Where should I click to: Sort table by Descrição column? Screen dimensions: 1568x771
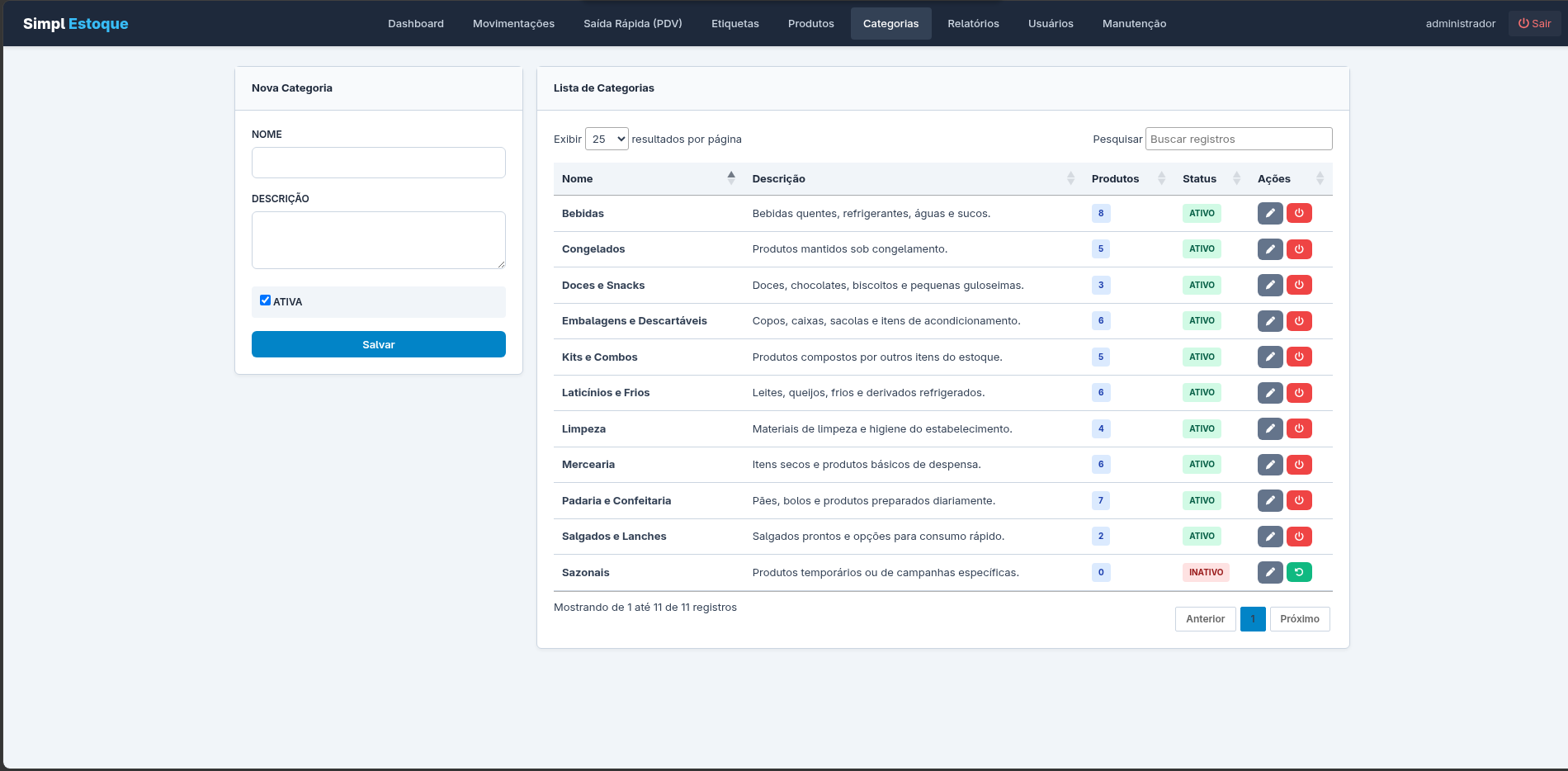tap(914, 178)
